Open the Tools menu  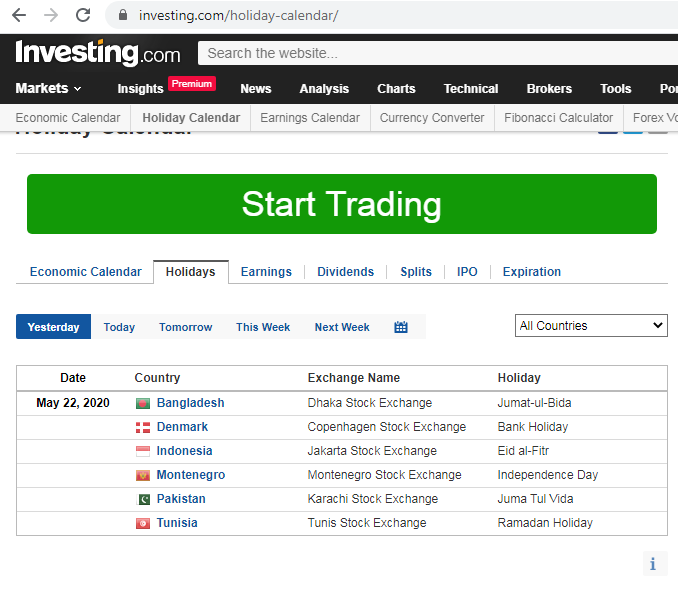point(615,89)
